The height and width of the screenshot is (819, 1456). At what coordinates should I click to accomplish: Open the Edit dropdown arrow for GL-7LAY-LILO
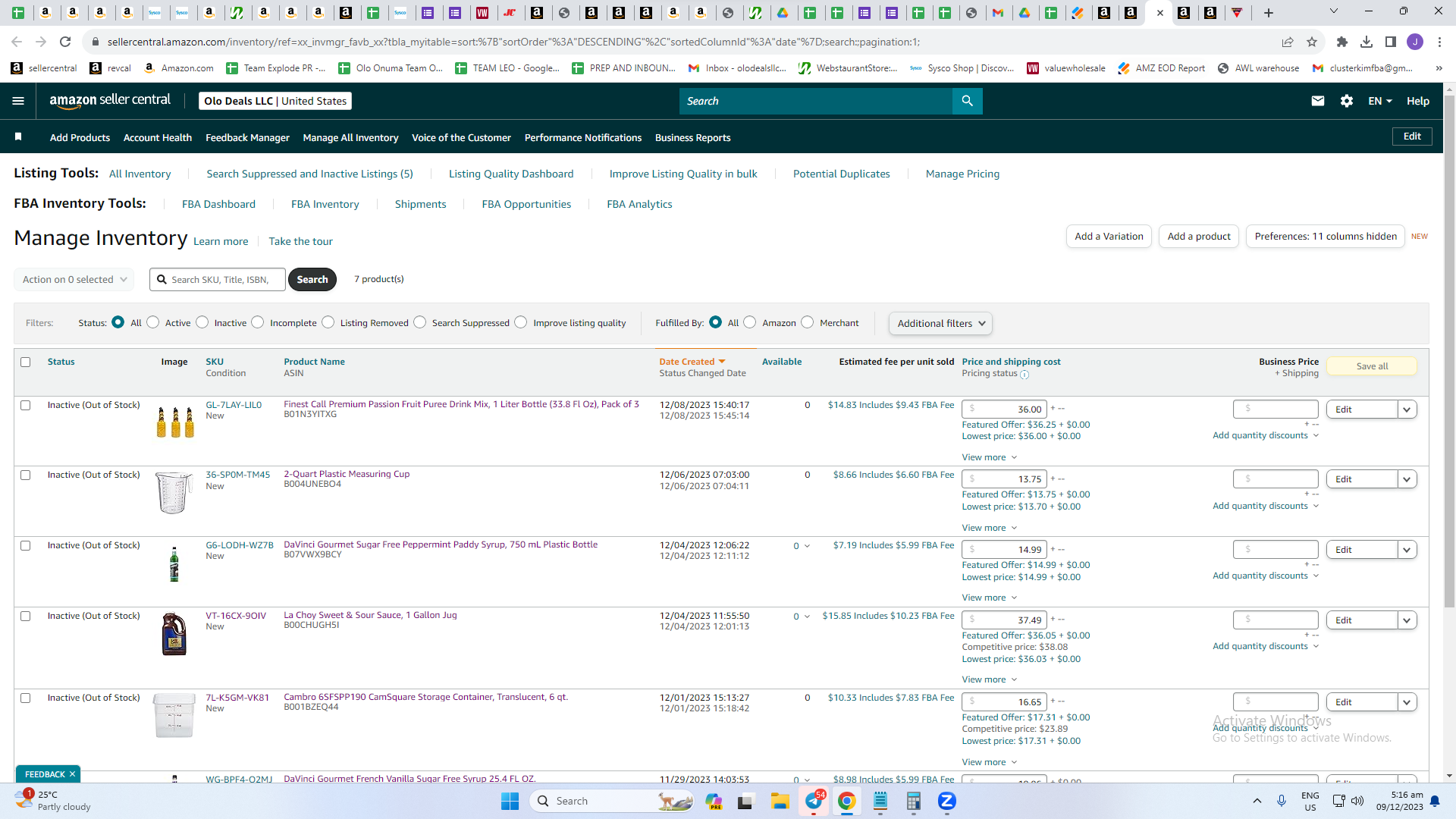coord(1407,409)
